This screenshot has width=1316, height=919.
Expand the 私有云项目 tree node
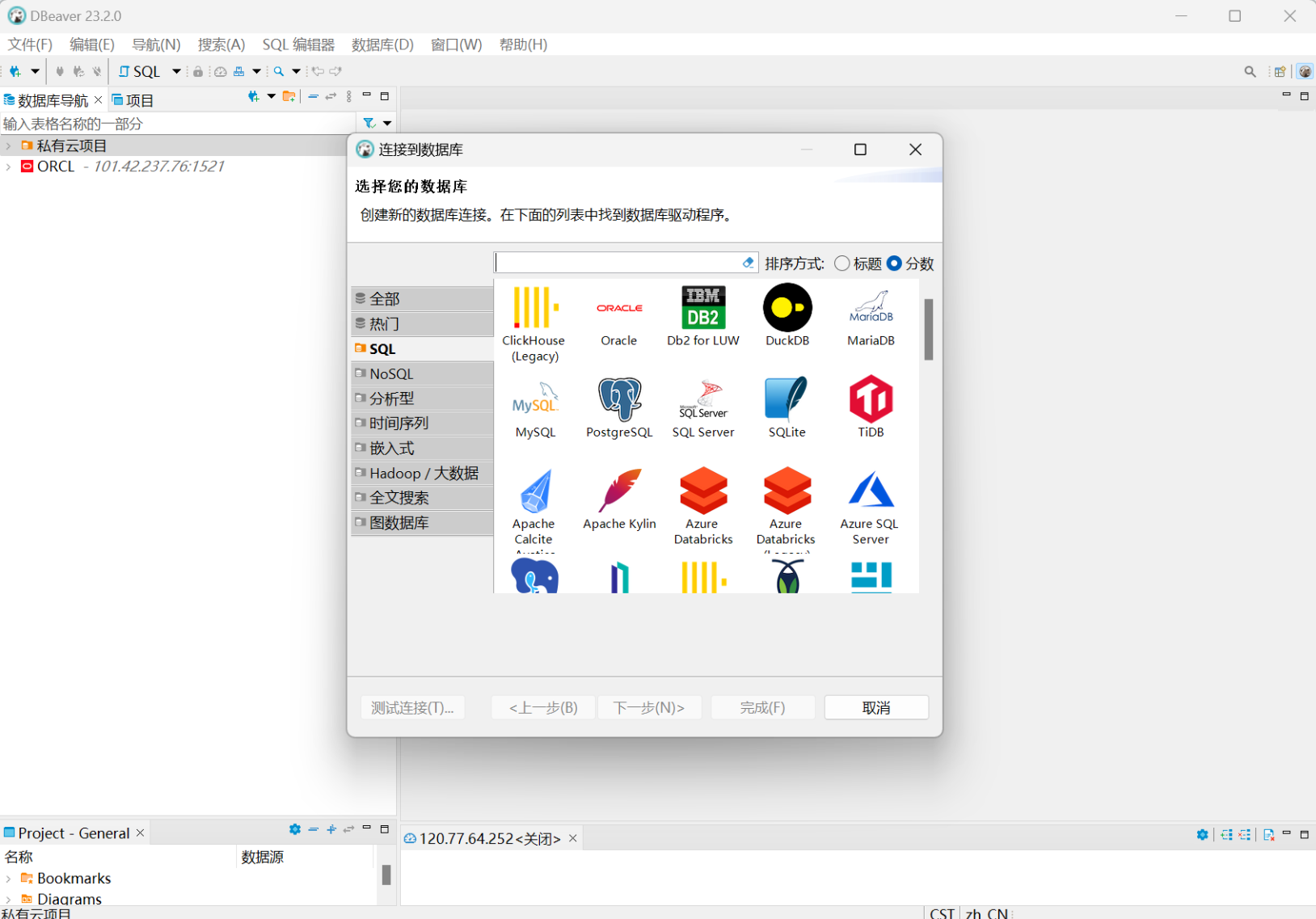click(x=9, y=146)
